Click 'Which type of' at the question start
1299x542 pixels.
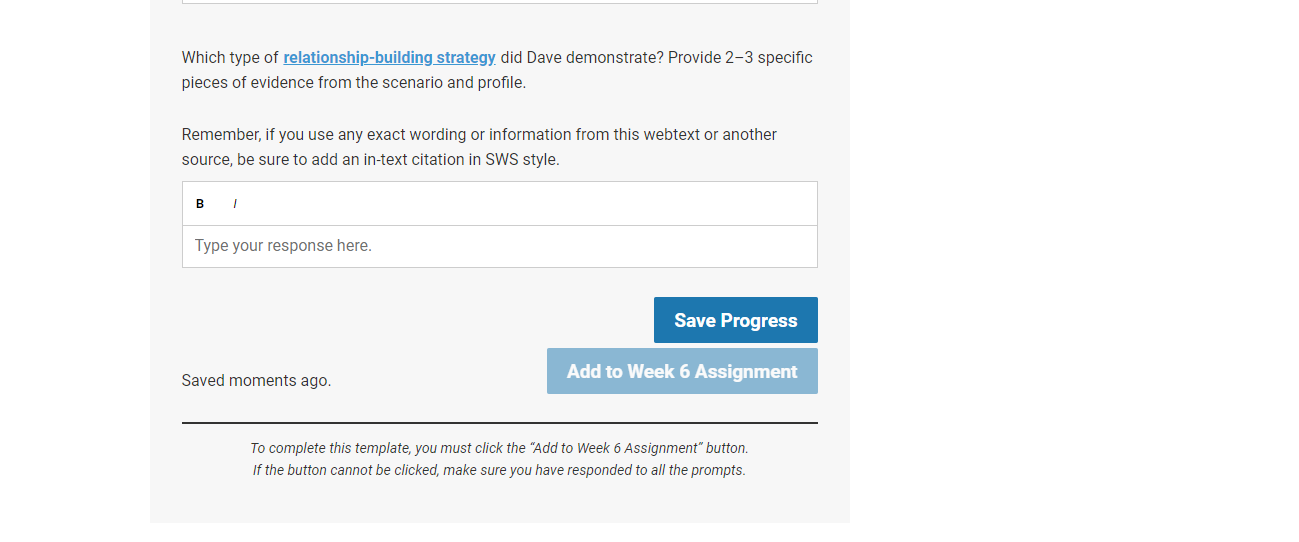click(x=230, y=58)
